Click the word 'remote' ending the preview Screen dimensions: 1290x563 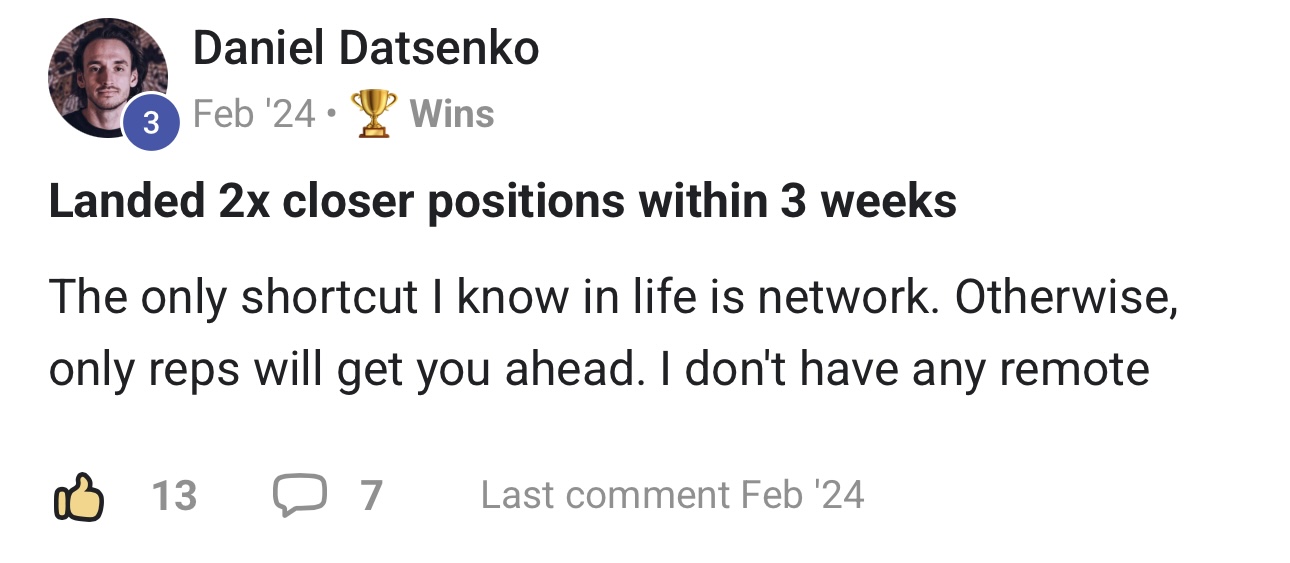[1074, 370]
